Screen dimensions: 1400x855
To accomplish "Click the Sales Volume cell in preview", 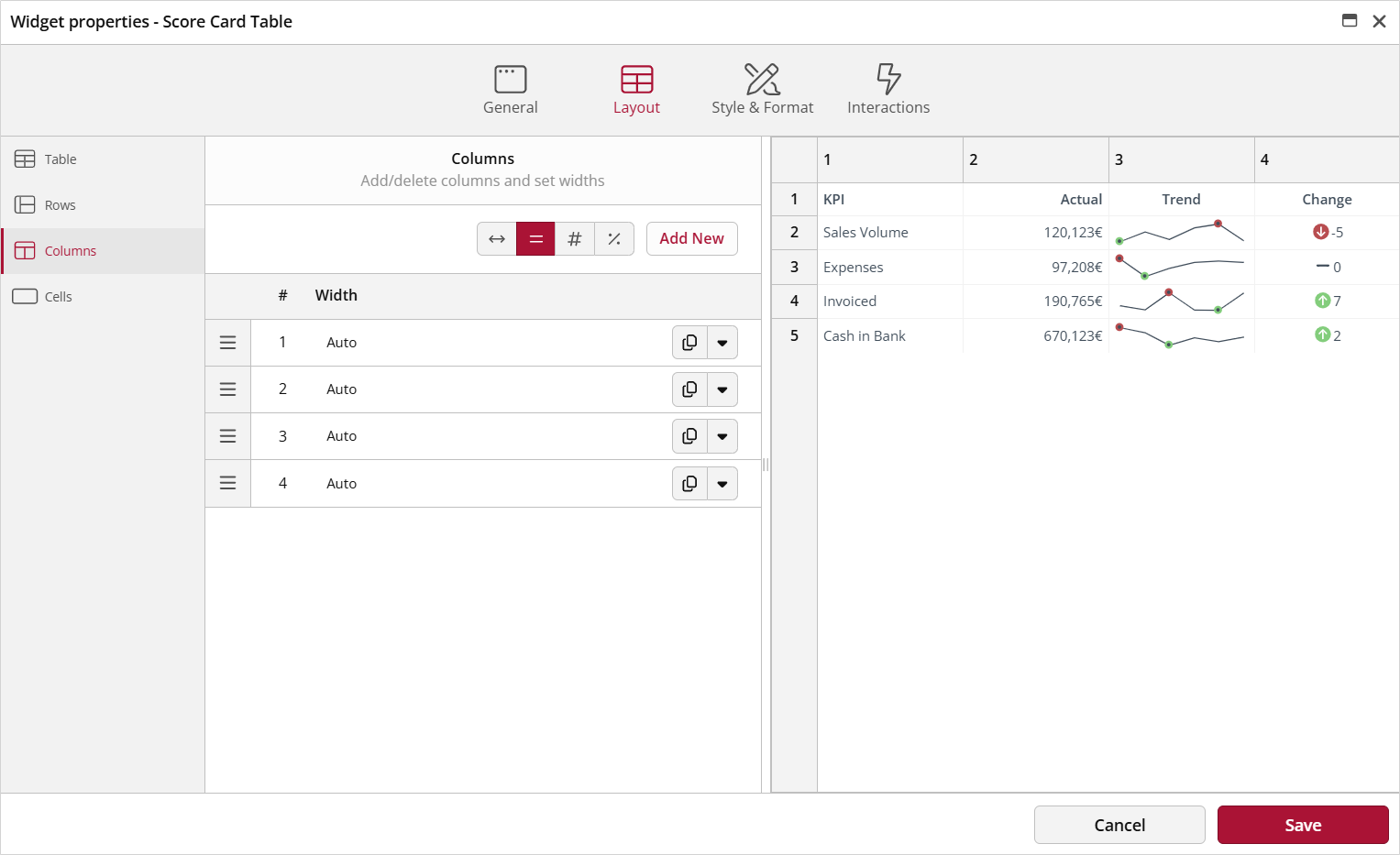I will point(890,233).
